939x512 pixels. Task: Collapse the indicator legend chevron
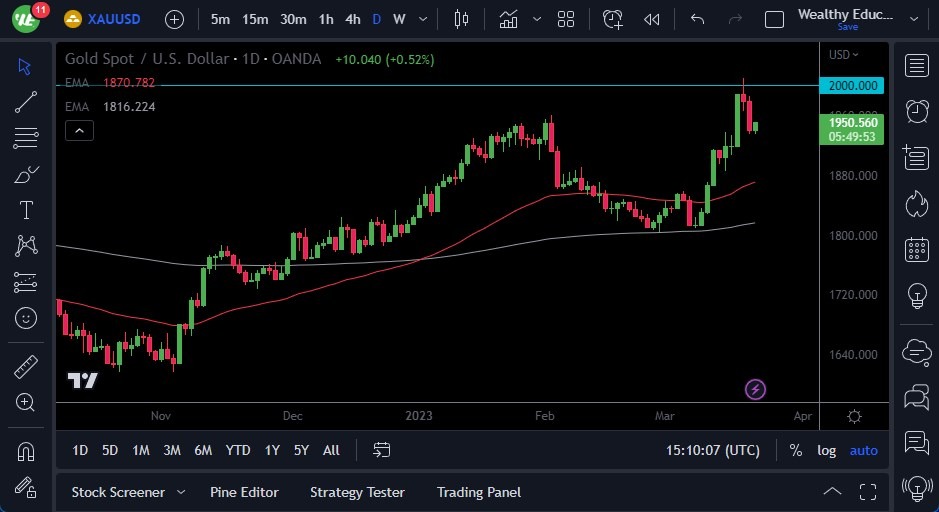click(x=79, y=130)
